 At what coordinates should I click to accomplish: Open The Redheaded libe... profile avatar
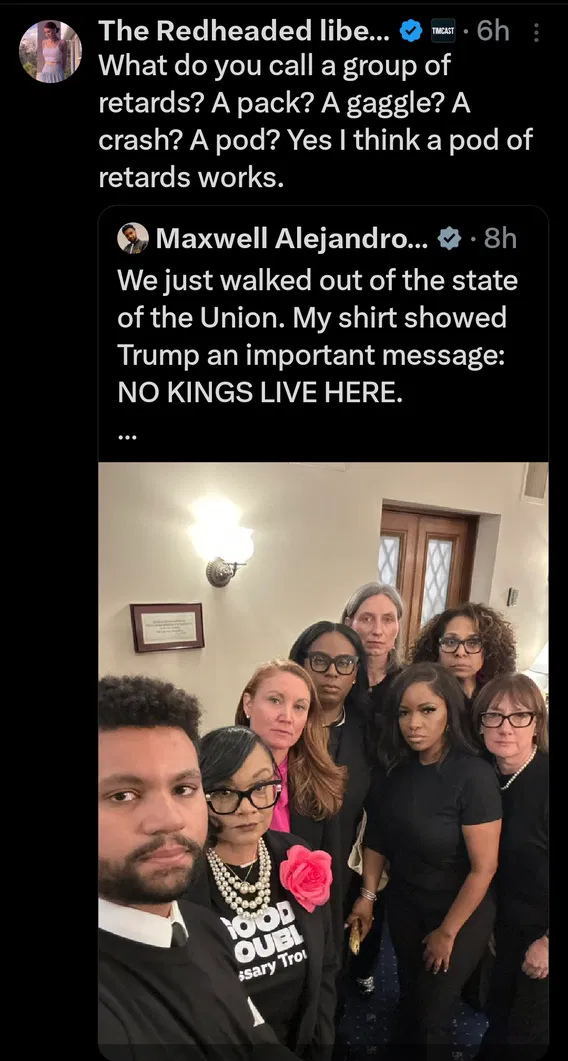(x=51, y=51)
